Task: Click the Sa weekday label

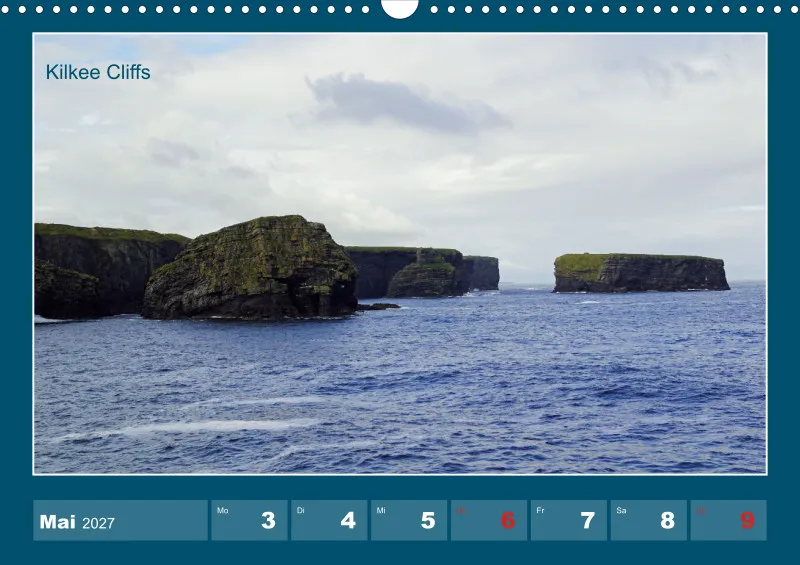Action: (x=621, y=510)
